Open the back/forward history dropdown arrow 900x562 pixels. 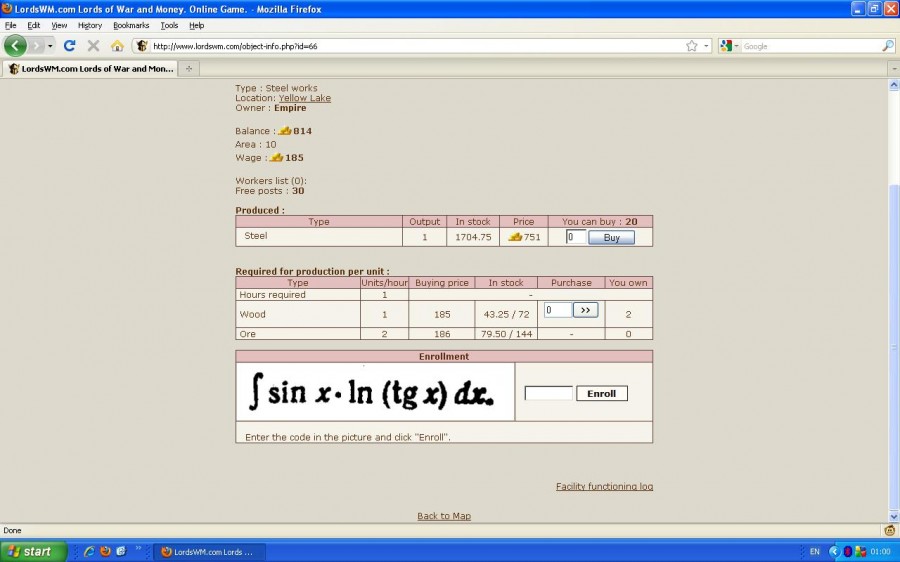pyautogui.click(x=50, y=46)
